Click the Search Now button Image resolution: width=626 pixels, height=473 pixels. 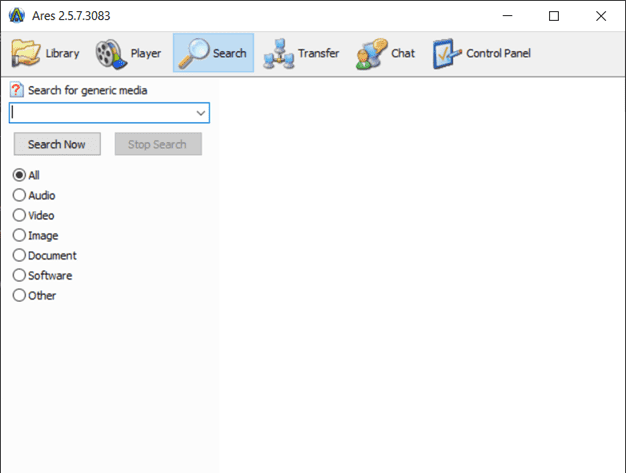[57, 144]
